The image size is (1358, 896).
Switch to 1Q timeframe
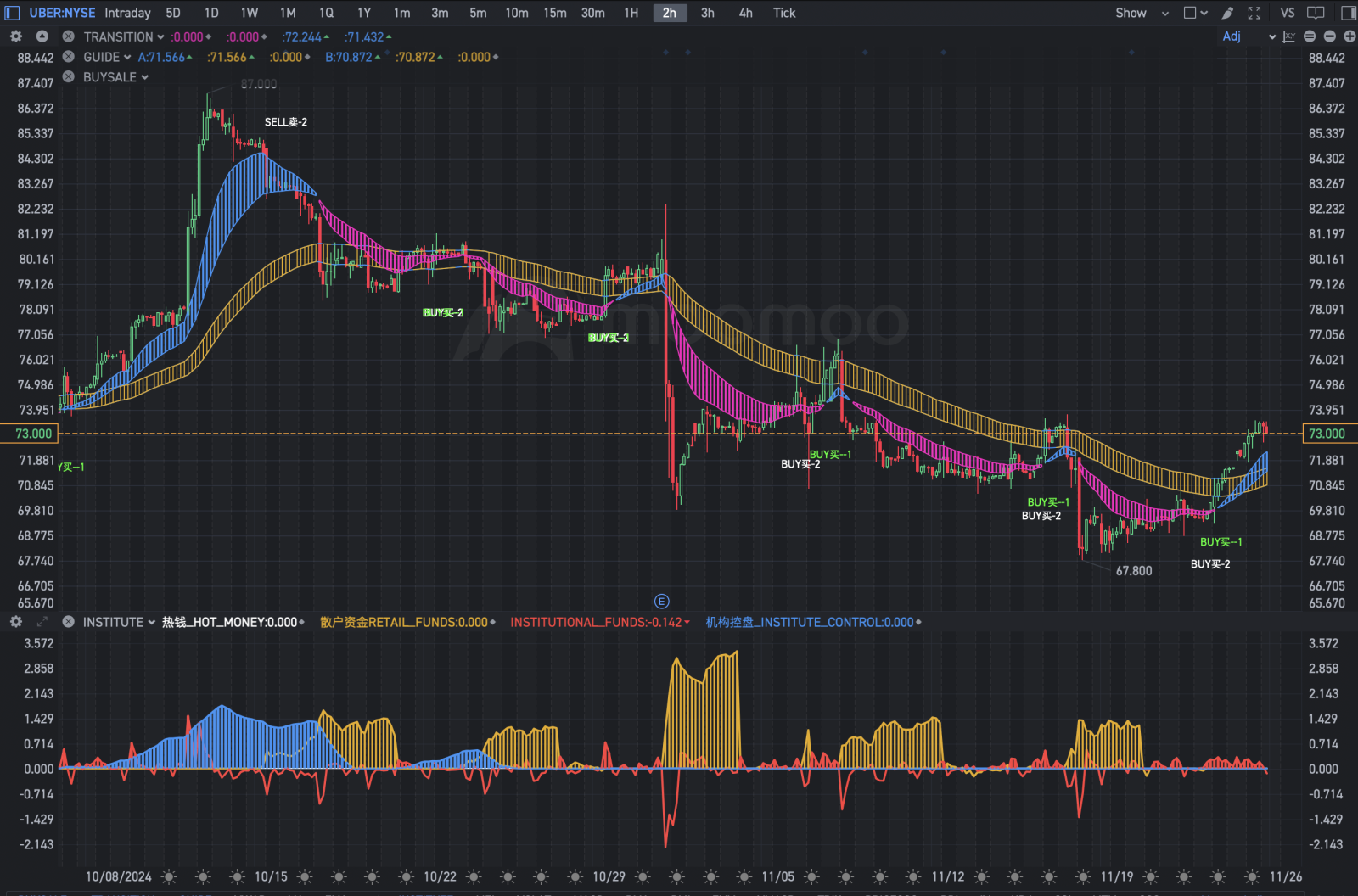(326, 13)
